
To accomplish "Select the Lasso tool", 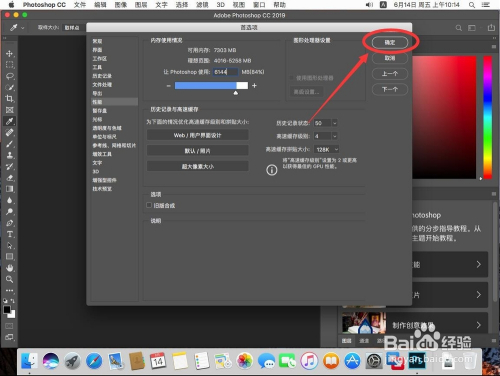I will pyautogui.click(x=10, y=76).
